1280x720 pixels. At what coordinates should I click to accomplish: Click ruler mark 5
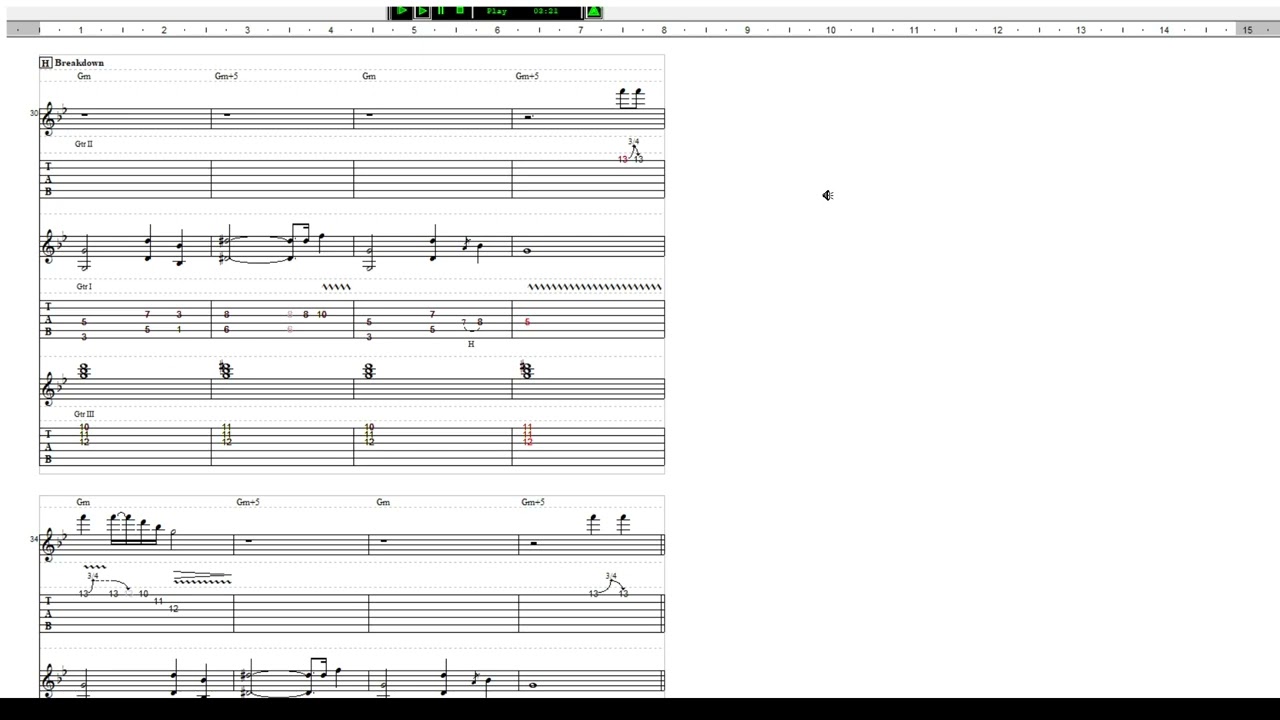tap(414, 30)
